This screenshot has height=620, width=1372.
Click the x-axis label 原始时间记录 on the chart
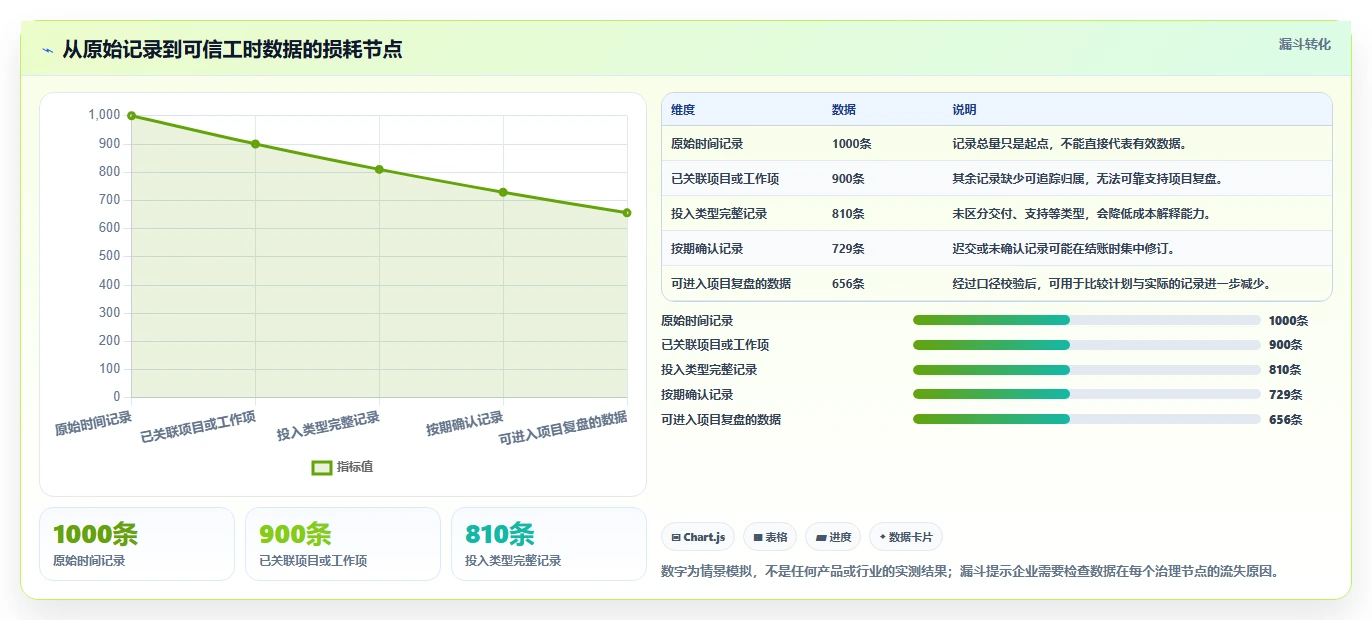pos(93,424)
